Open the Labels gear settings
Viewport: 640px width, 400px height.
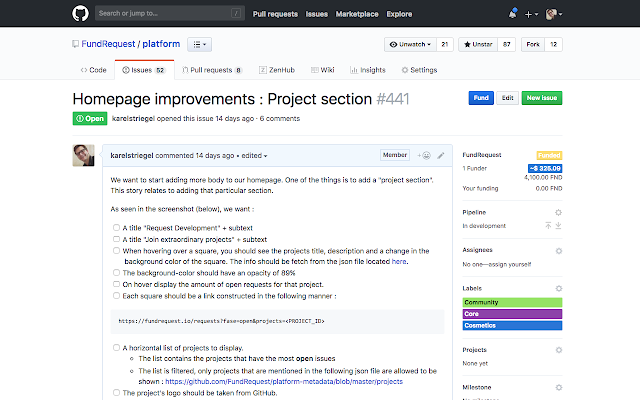pos(560,289)
